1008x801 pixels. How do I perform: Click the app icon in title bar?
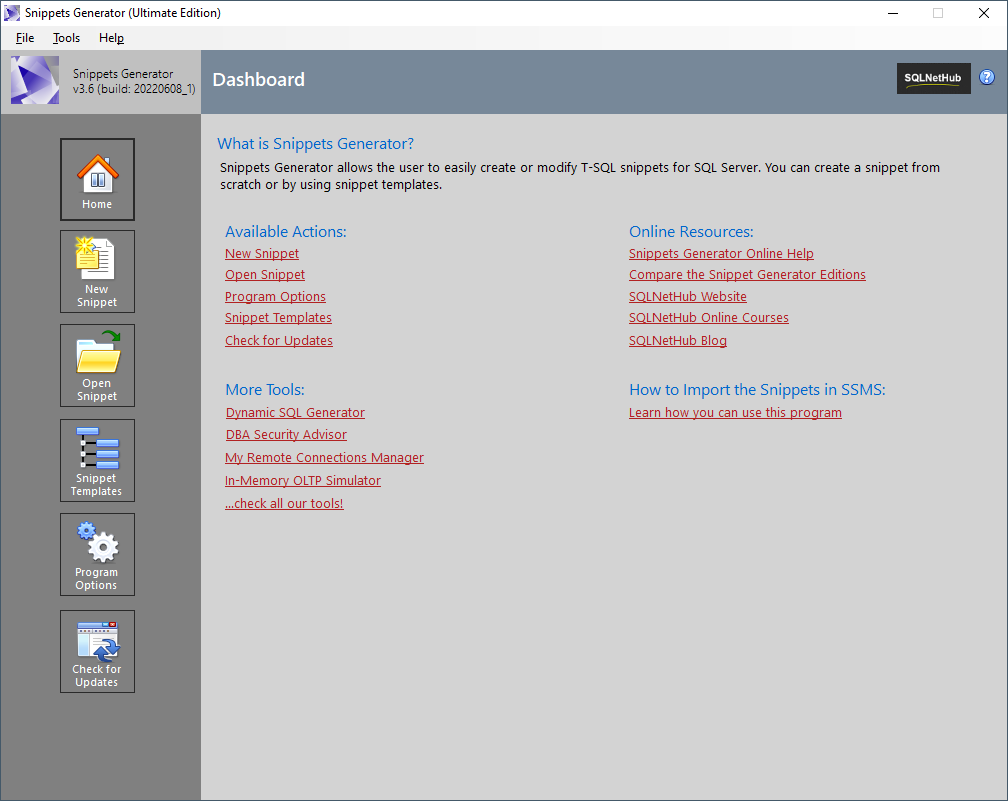click(12, 13)
